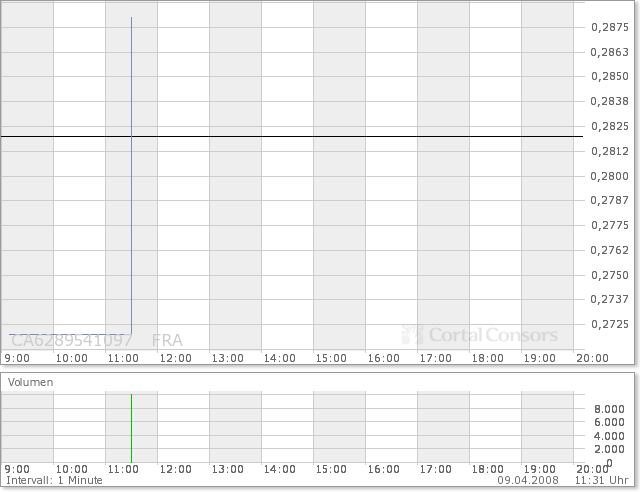
Task: Click 18:00 on the Volumen chart time axis
Action: point(488,469)
